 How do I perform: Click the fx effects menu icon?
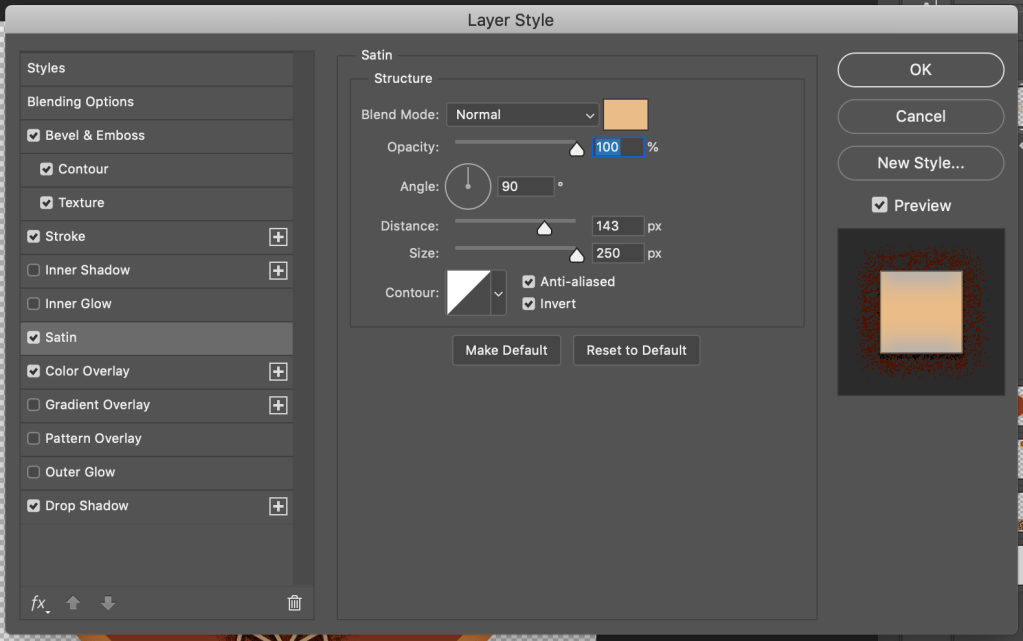click(x=39, y=603)
